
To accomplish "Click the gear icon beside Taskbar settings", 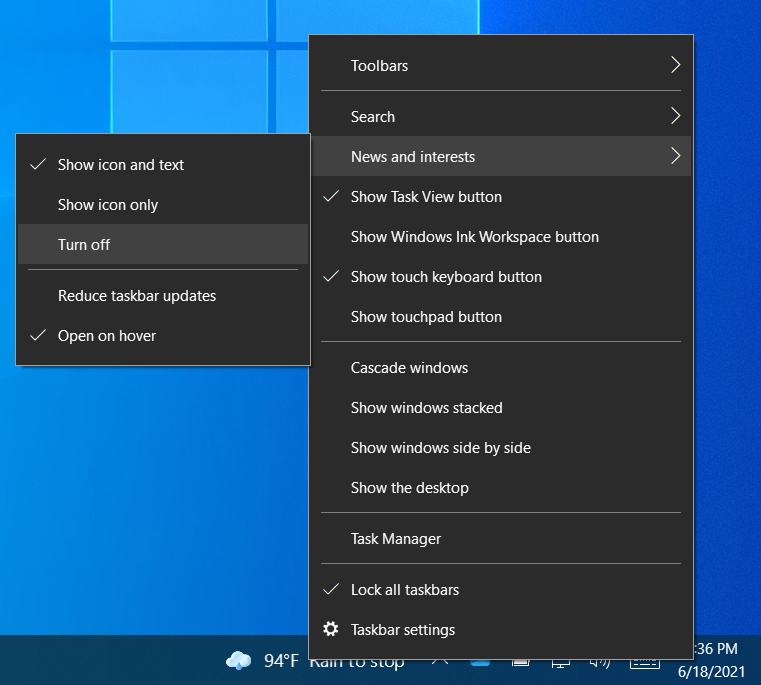I will pyautogui.click(x=331, y=629).
